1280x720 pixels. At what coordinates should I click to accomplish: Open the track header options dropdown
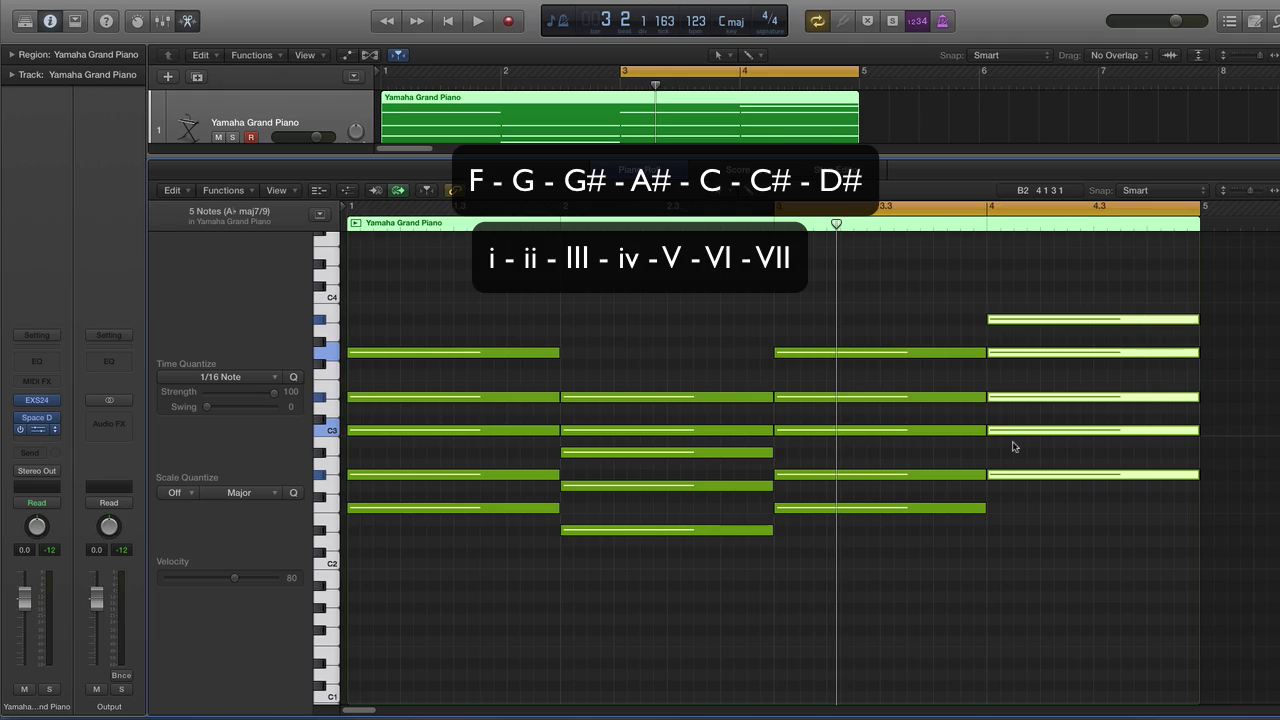[x=353, y=77]
